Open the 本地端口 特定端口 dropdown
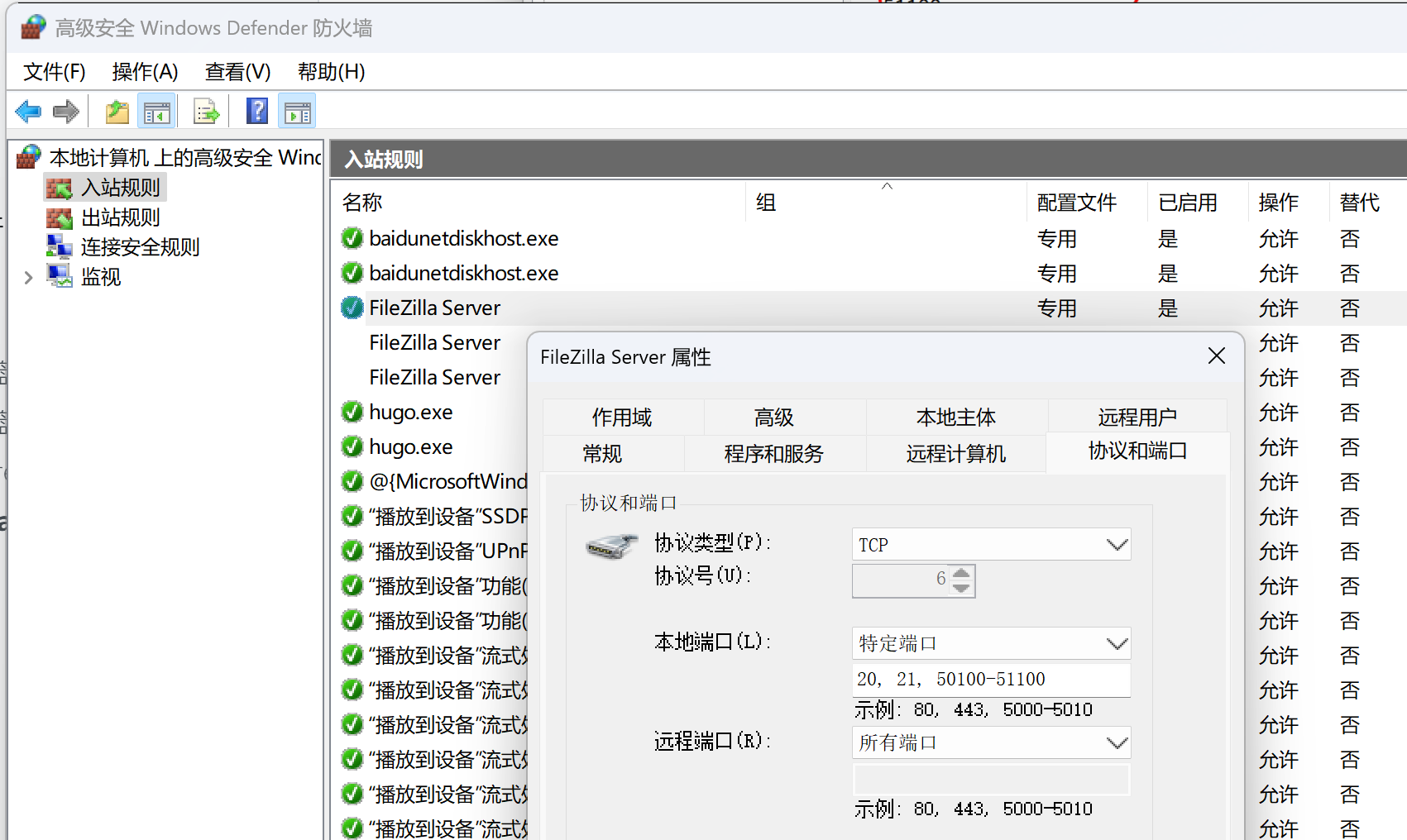Screen dimensions: 1407x840 pos(992,643)
